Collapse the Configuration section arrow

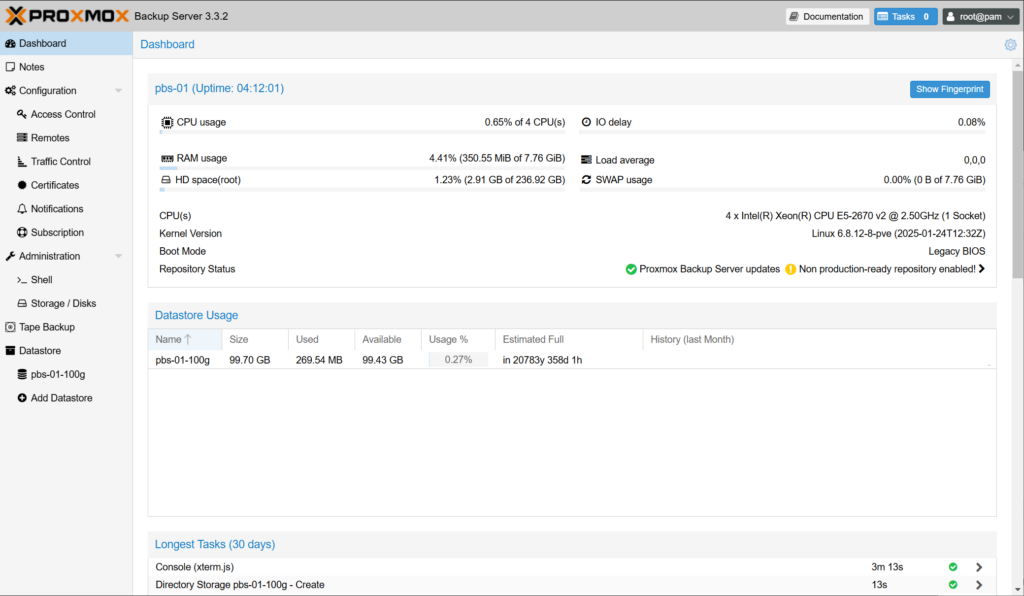click(119, 91)
